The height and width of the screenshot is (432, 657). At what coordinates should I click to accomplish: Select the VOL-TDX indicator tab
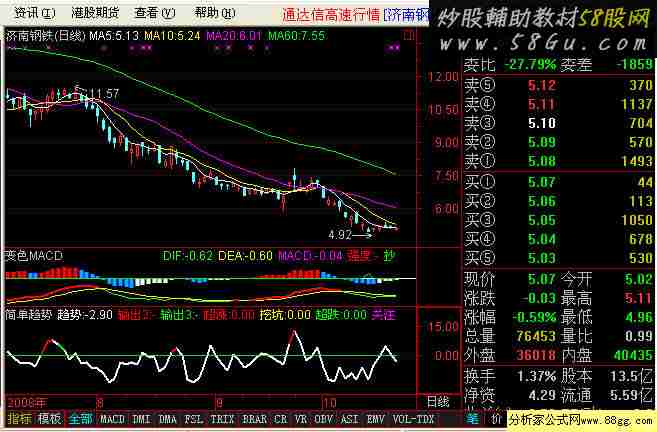[413, 419]
